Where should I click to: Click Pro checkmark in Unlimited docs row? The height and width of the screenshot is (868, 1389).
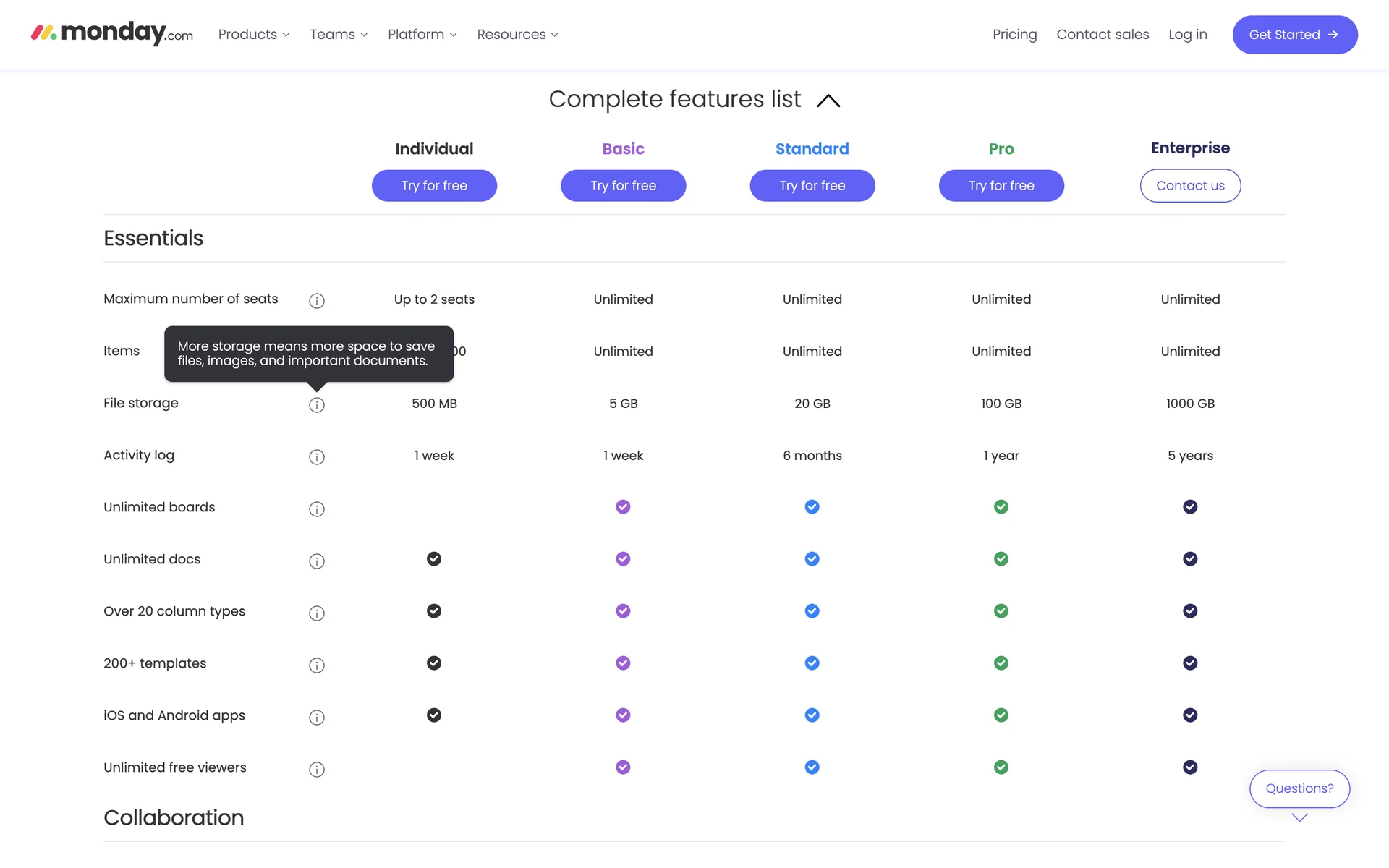tap(1001, 559)
